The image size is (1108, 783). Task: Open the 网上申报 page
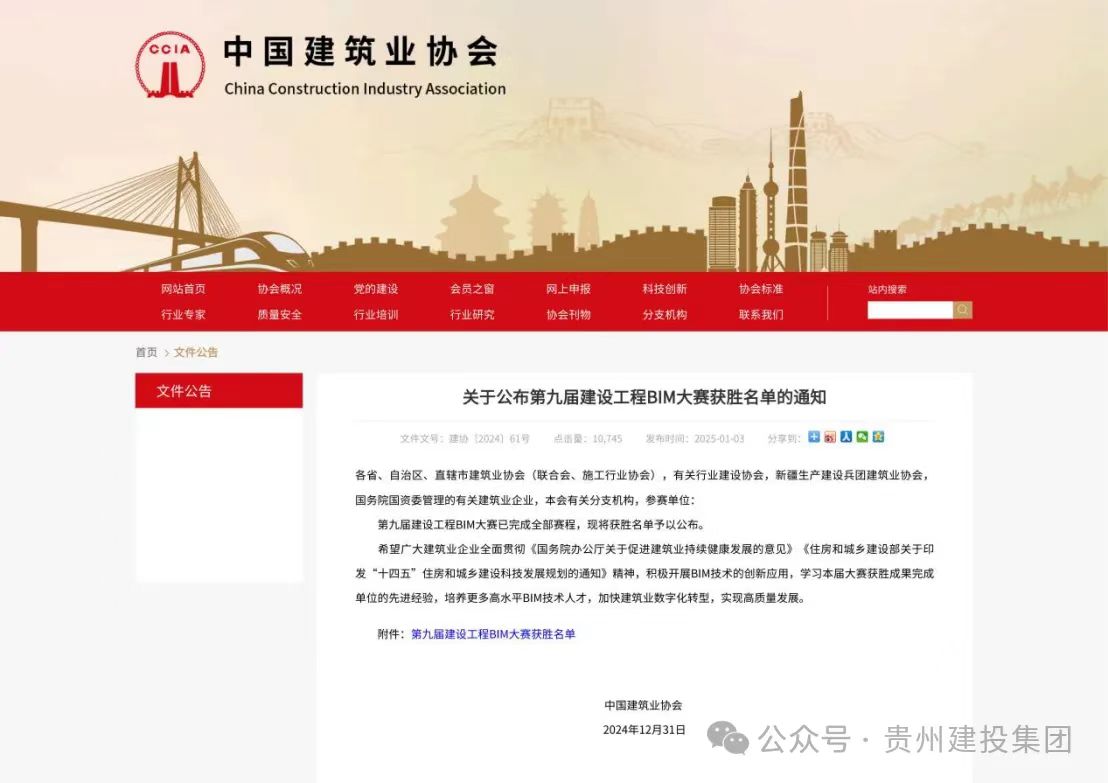(568, 289)
